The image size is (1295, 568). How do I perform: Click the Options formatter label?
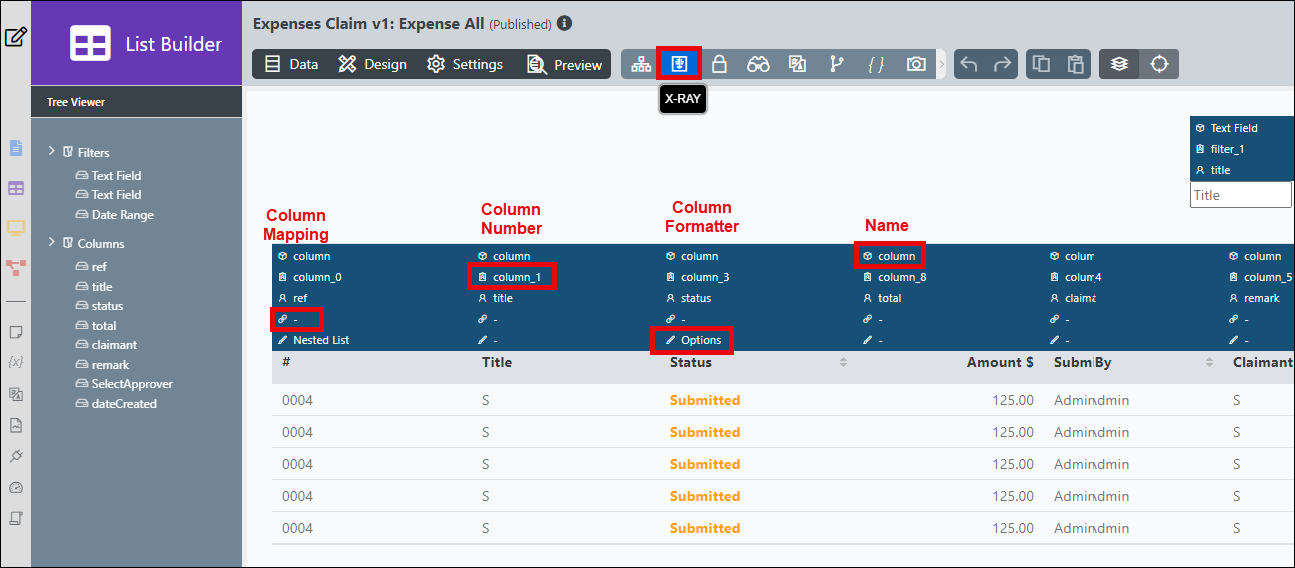click(701, 340)
